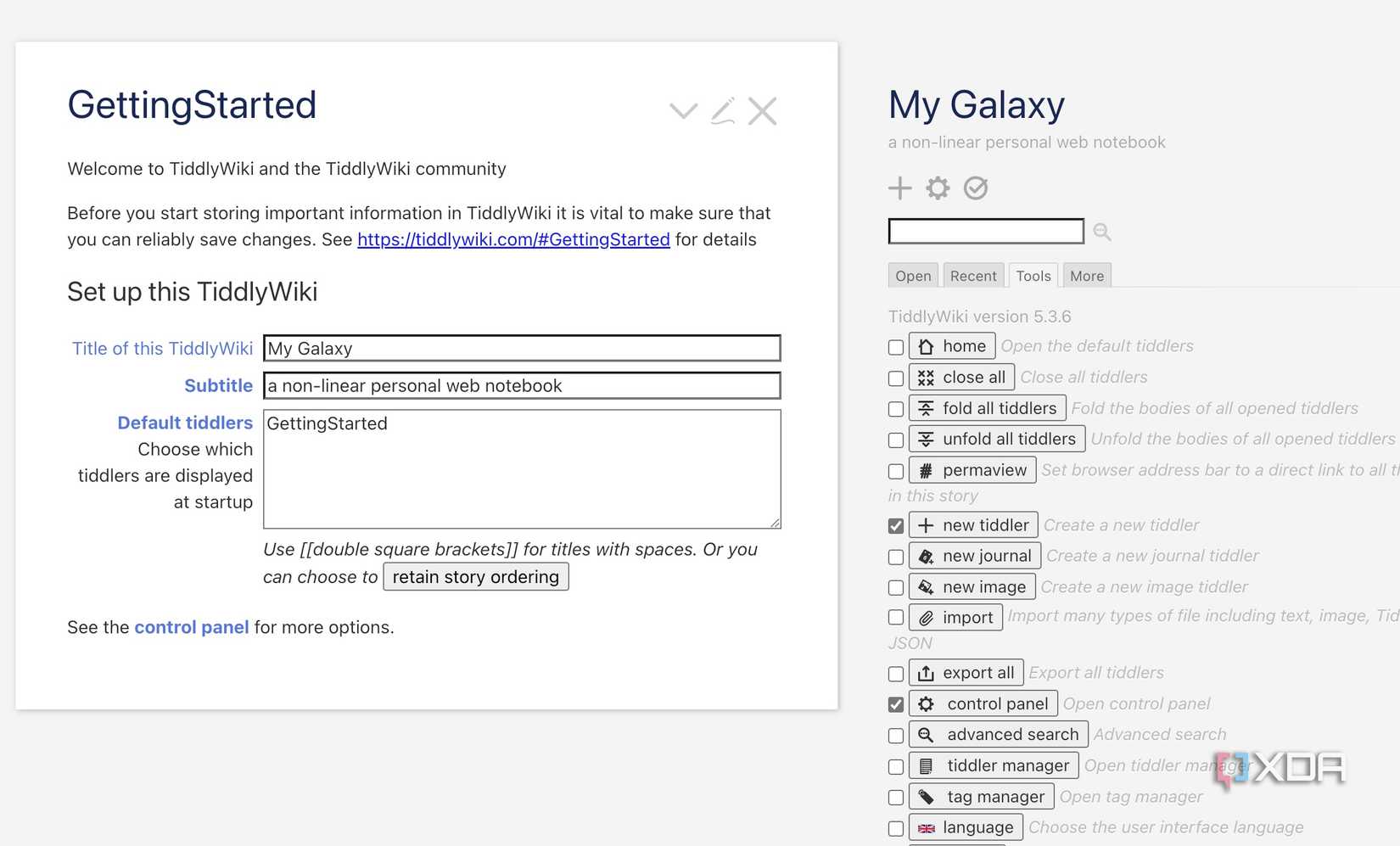The height and width of the screenshot is (846, 1400).
Task: Open the tiddlywiki.com GettingStarted link
Action: (512, 239)
